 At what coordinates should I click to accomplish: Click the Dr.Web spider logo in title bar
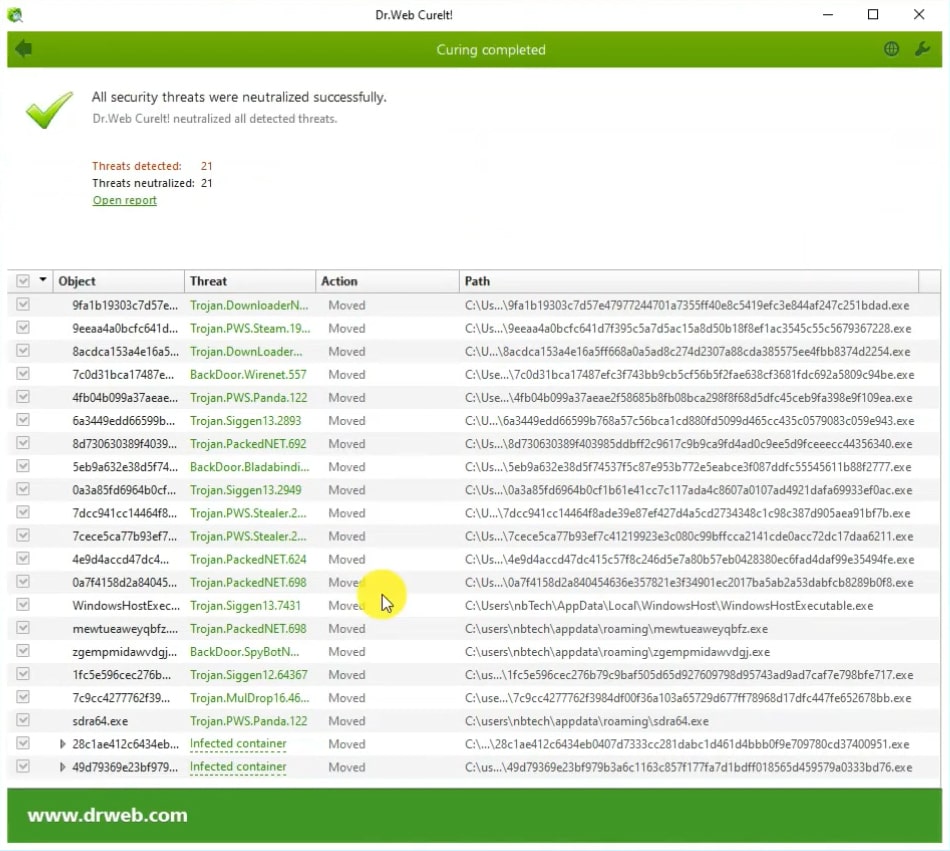(x=14, y=15)
